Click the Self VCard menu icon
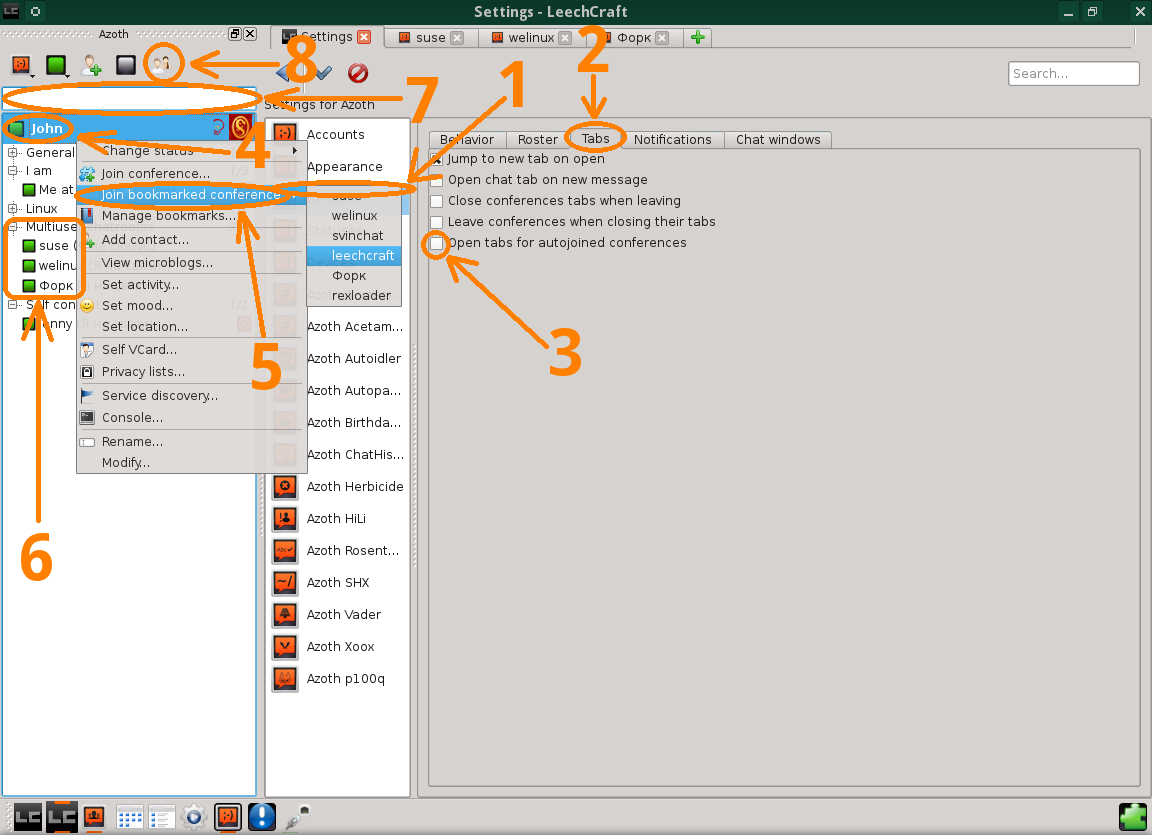This screenshot has height=835, width=1152. pyautogui.click(x=87, y=350)
